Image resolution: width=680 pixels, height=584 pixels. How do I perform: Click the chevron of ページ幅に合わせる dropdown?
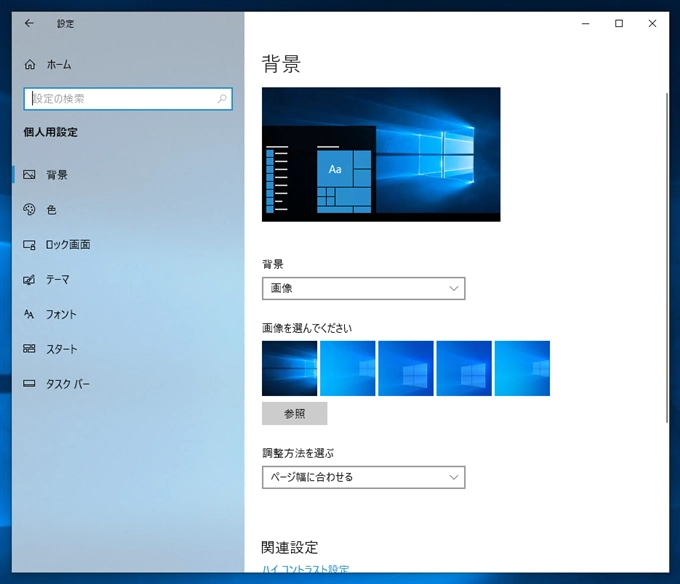click(454, 477)
